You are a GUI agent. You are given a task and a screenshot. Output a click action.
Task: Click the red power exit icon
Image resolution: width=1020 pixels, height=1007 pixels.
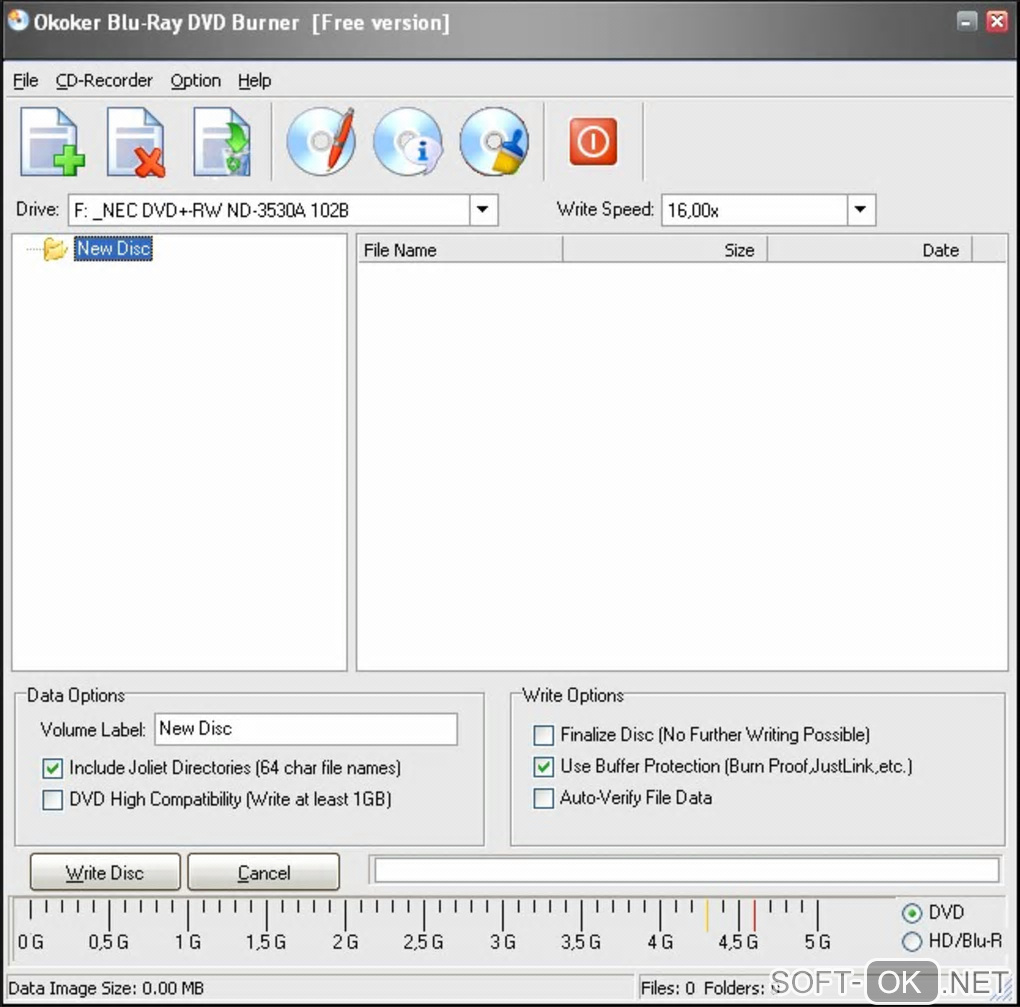click(593, 142)
